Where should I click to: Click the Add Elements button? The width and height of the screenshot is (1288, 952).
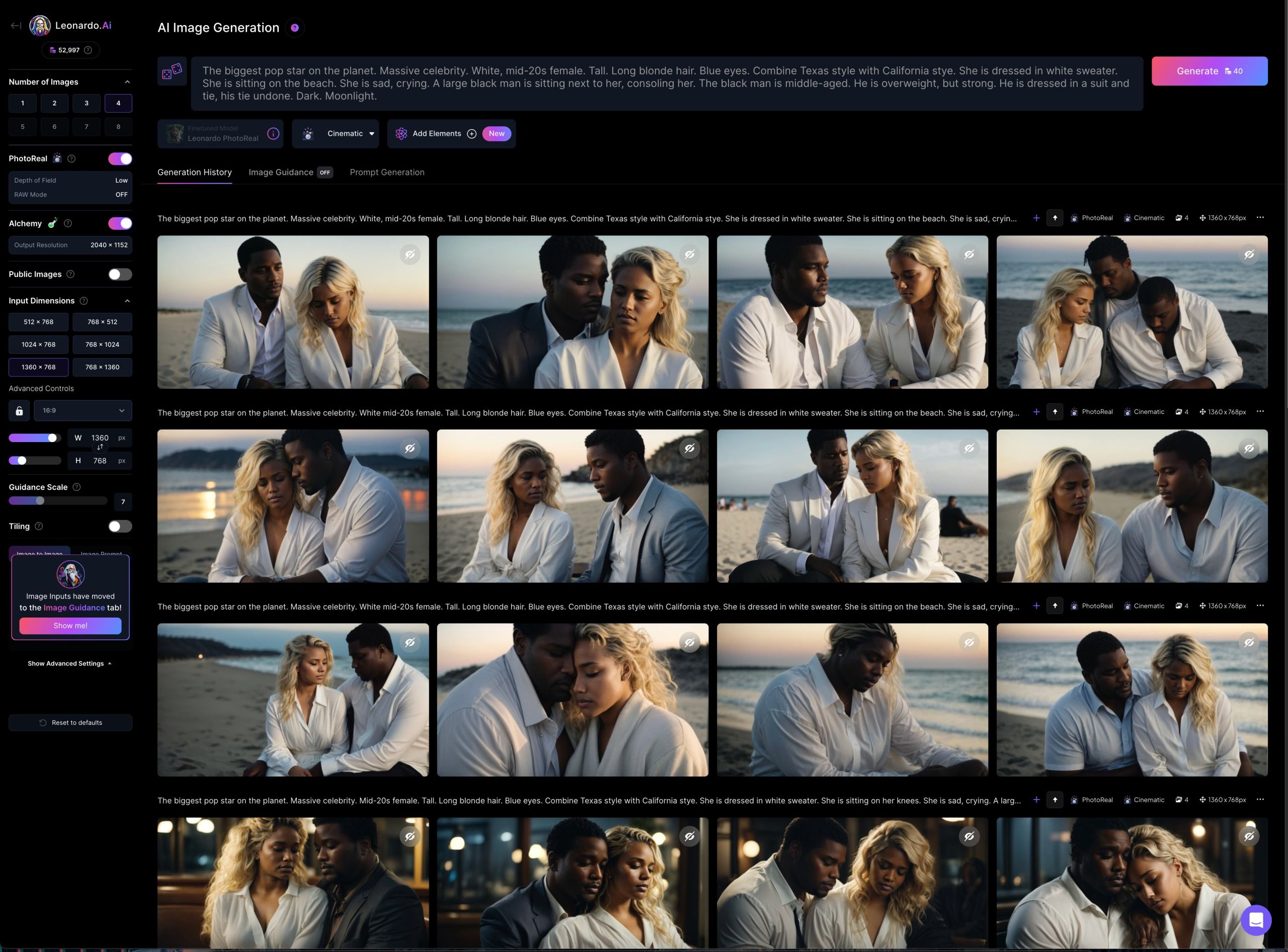(451, 134)
